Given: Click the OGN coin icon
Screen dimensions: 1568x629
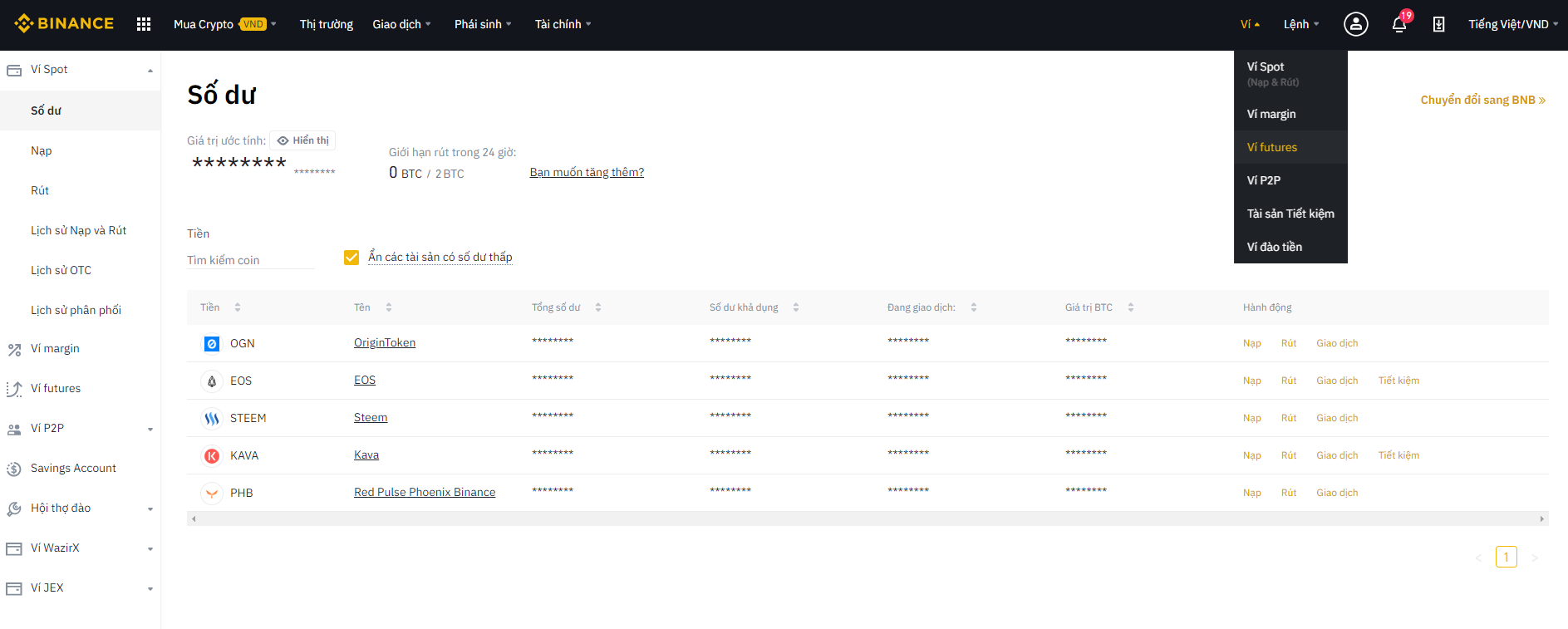Looking at the screenshot, I should tap(212, 343).
